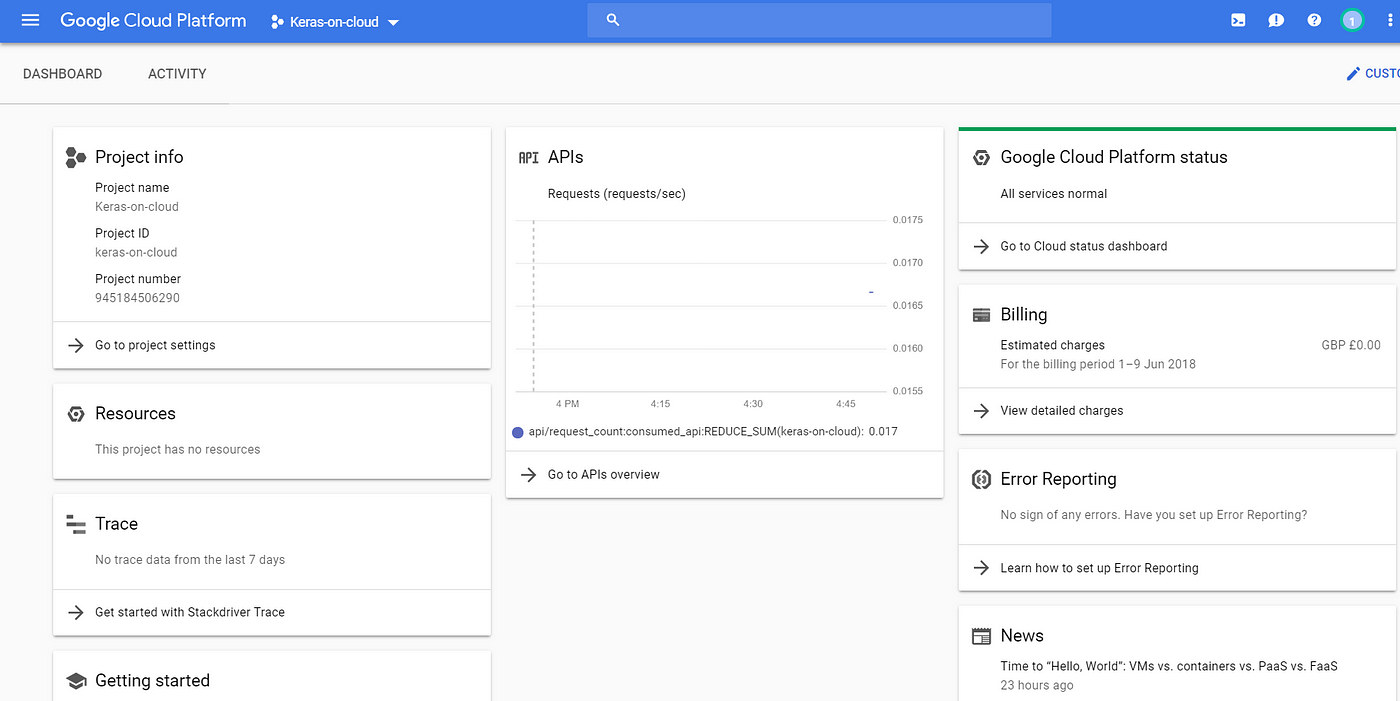Click the Project number 945184506290
The height and width of the screenshot is (701, 1400).
coord(137,298)
